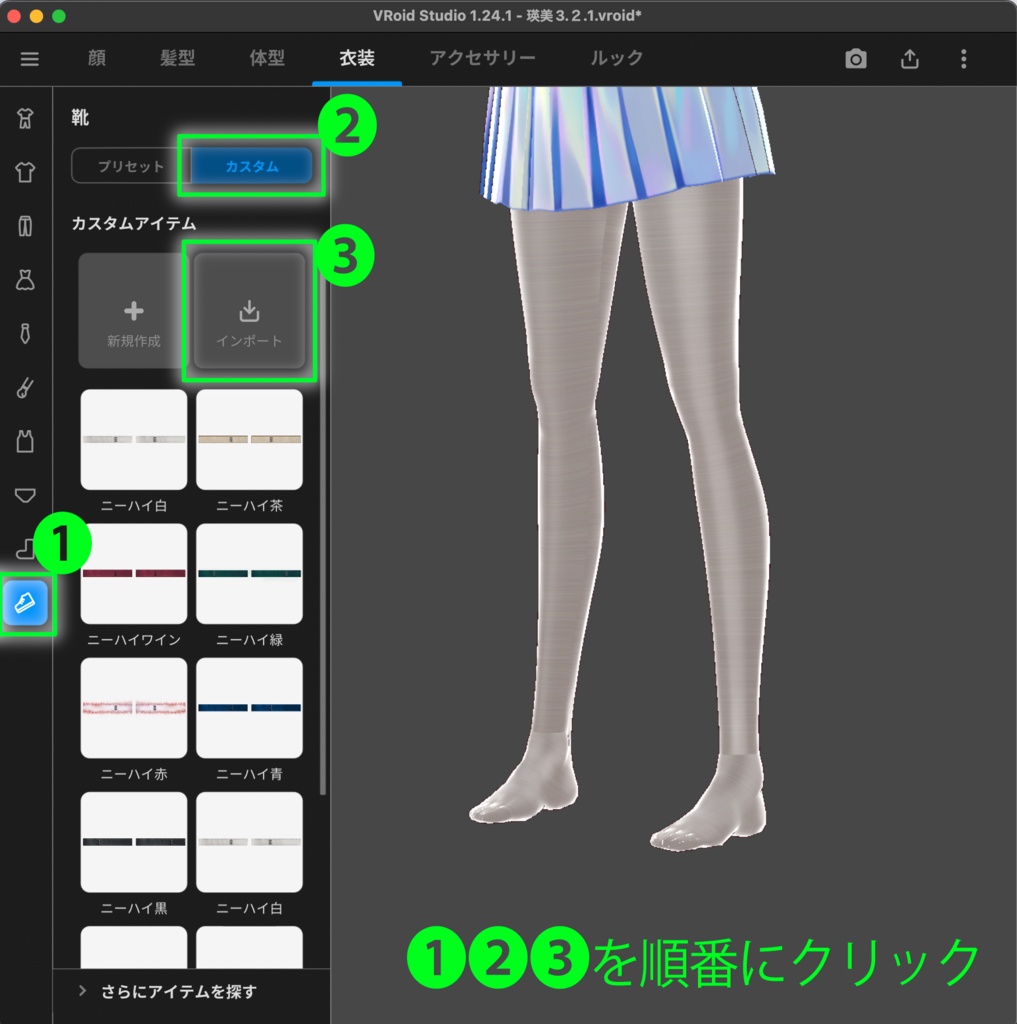This screenshot has height=1024, width=1017.
Task: Open the camera photo booth icon
Action: pyautogui.click(x=856, y=59)
